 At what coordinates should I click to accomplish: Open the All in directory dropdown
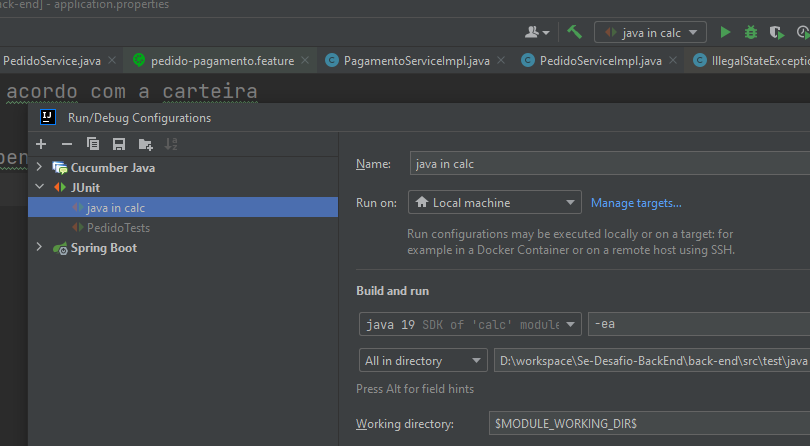coord(423,361)
